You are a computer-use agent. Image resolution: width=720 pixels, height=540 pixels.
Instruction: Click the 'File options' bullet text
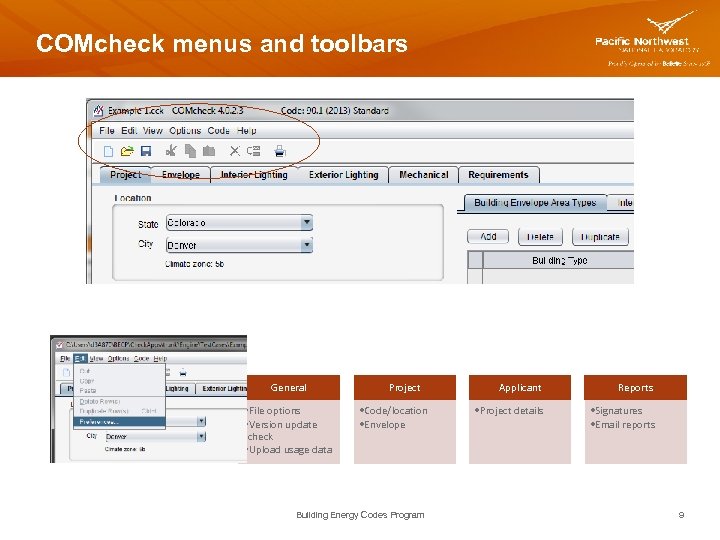(274, 411)
